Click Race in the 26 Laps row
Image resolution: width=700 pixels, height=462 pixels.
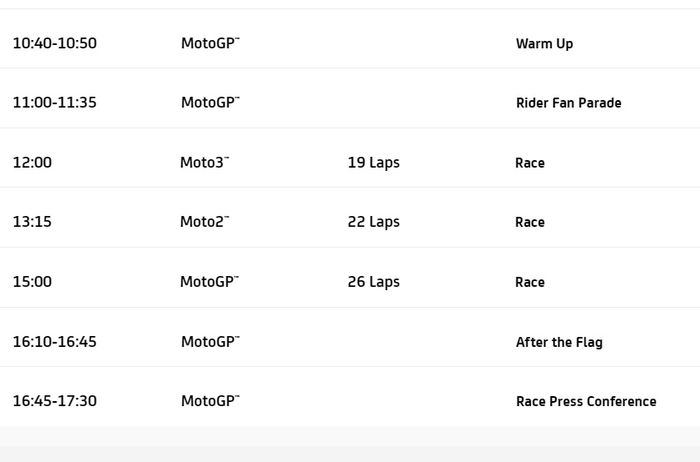tap(530, 283)
